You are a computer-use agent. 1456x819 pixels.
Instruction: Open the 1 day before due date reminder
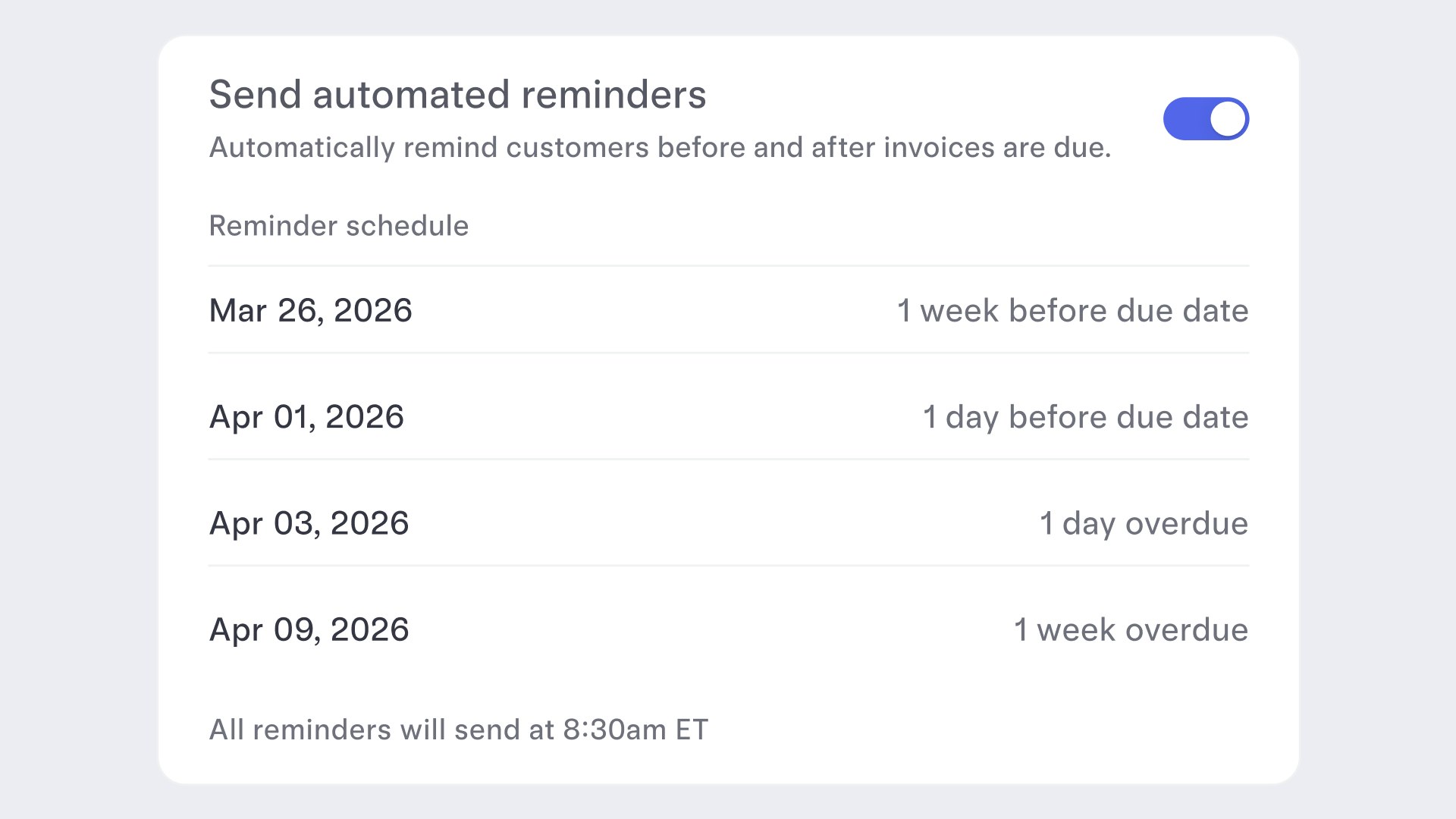[1084, 416]
